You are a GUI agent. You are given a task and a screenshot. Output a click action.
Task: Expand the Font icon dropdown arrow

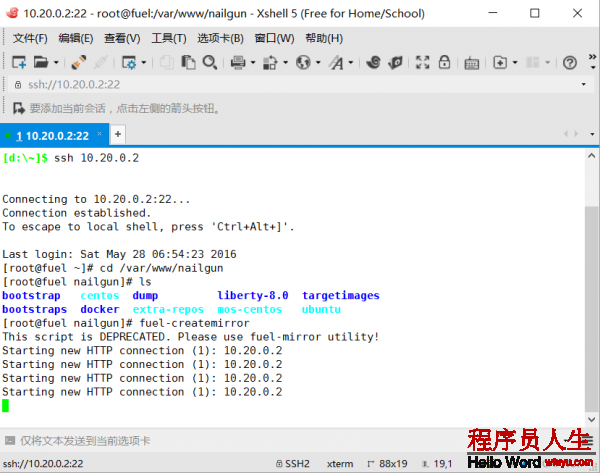coord(351,62)
